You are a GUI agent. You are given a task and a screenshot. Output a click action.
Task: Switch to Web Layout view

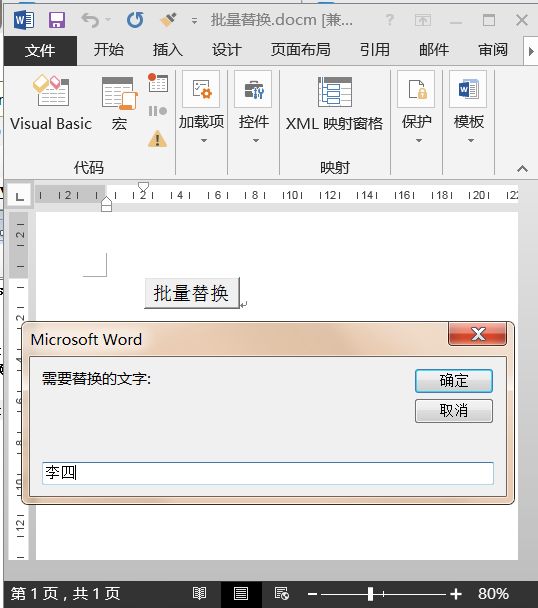pyautogui.click(x=282, y=593)
